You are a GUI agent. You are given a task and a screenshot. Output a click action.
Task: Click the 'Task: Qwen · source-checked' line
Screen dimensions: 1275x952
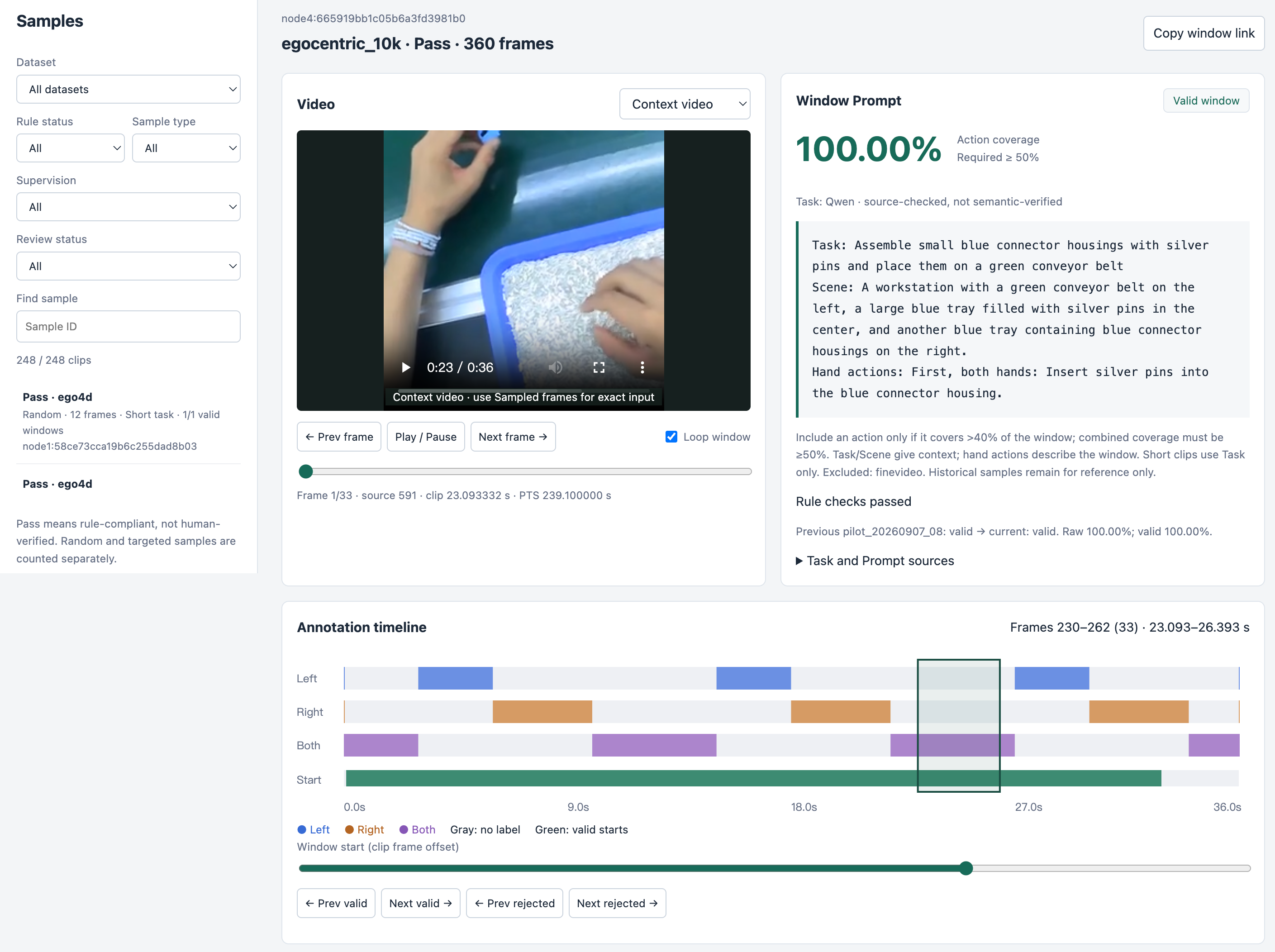coord(929,202)
